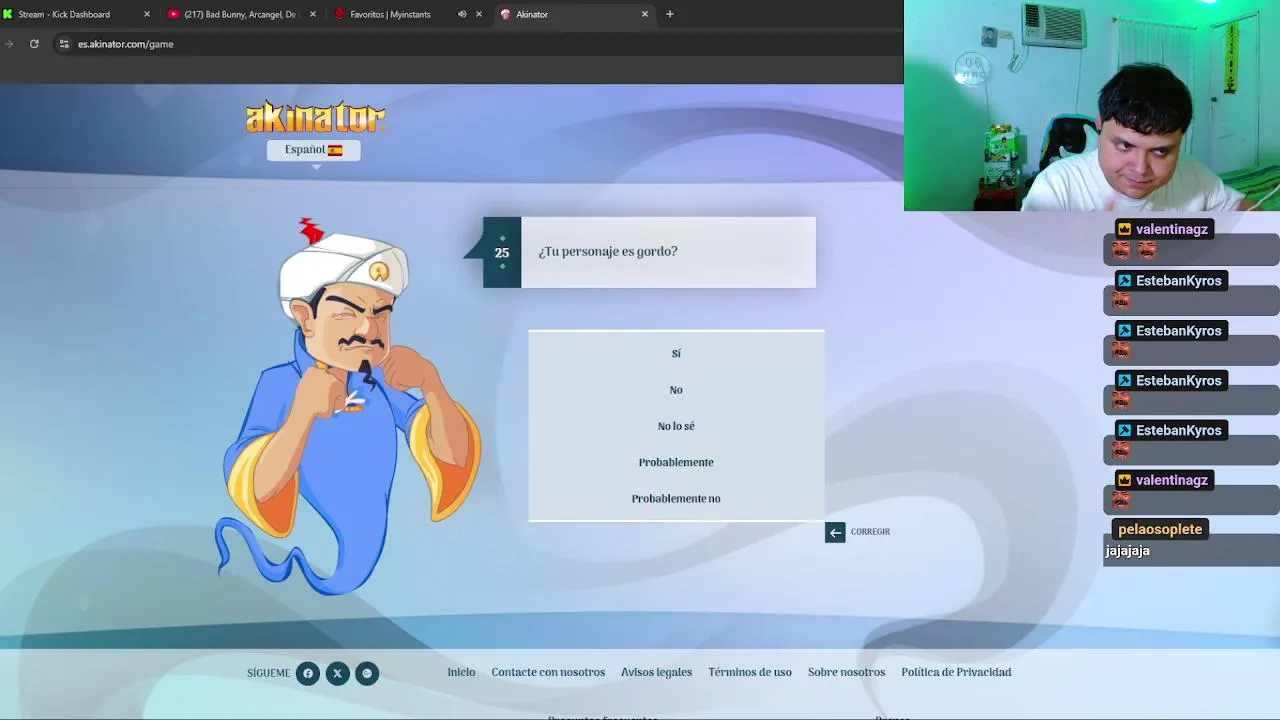Screen dimensions: 1280x720
Task: Click the third social media icon
Action: [x=367, y=673]
